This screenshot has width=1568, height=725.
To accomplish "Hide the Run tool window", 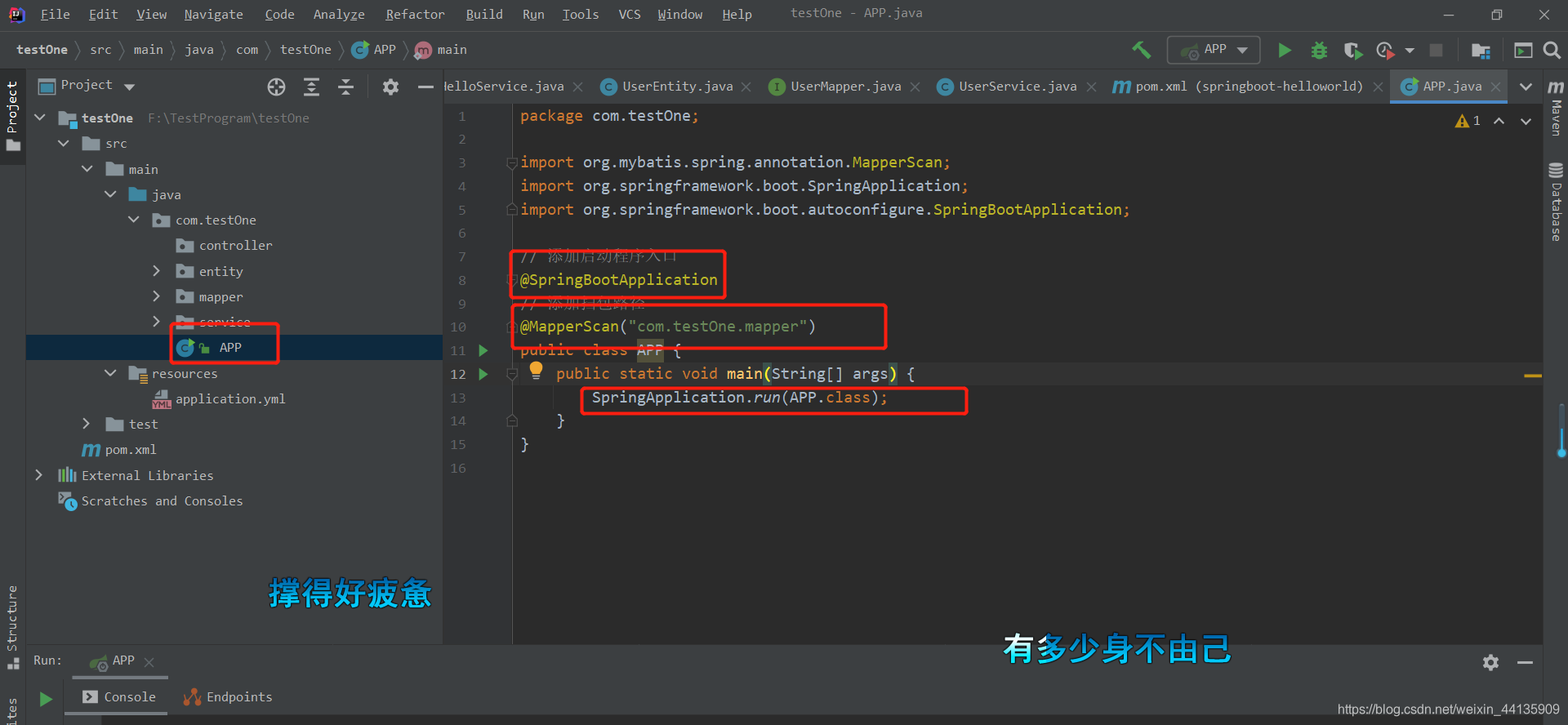I will click(x=1525, y=662).
